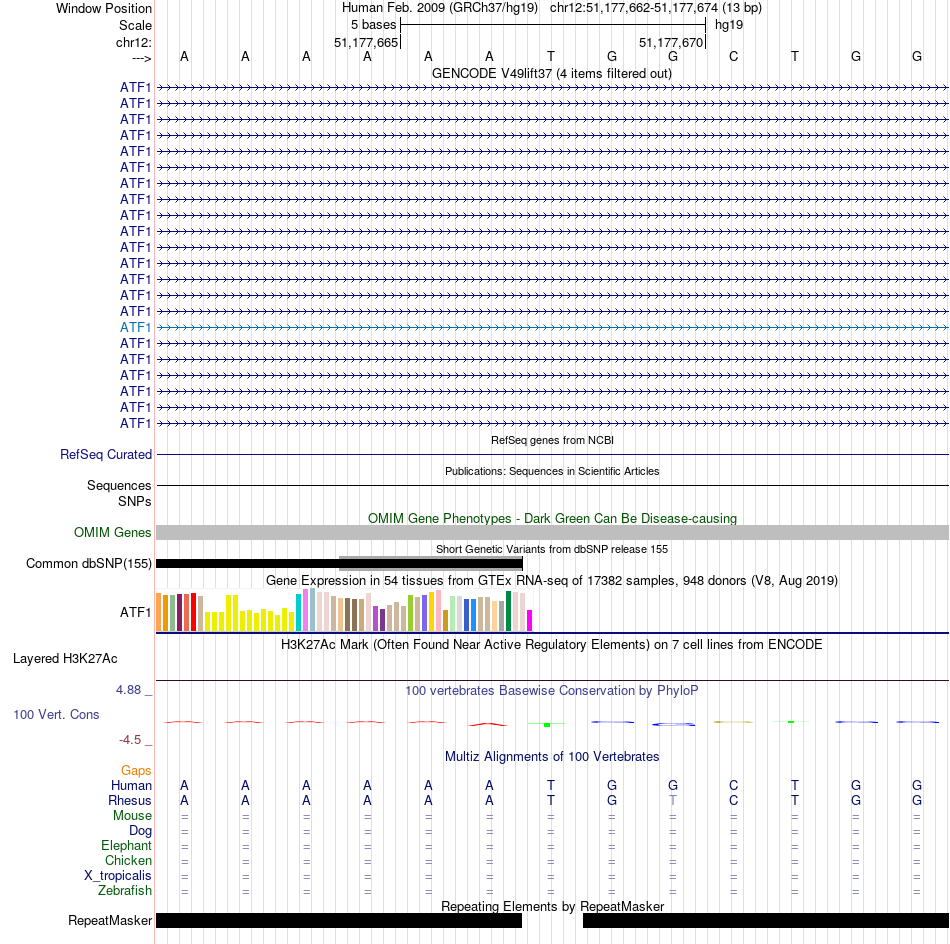Image resolution: width=950 pixels, height=944 pixels.
Task: Click the dark green bar in GTEx chart
Action: (x=508, y=611)
